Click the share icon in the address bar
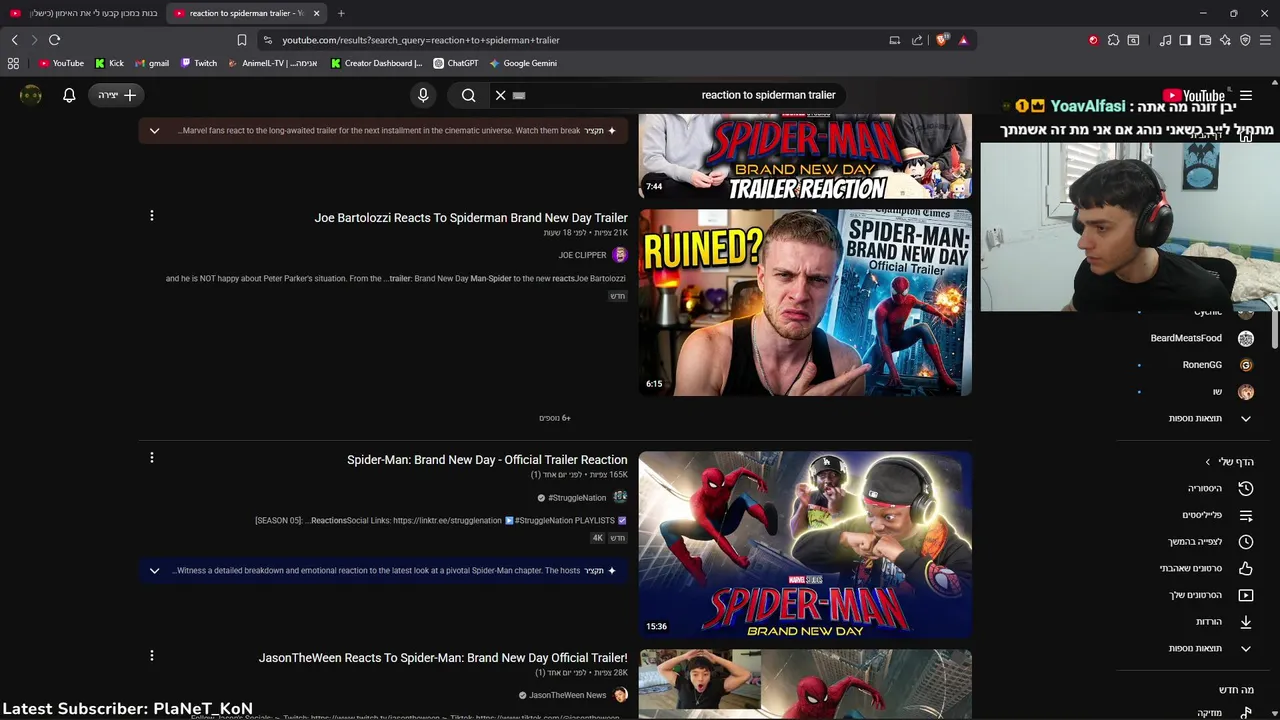This screenshot has width=1280, height=720. [917, 40]
